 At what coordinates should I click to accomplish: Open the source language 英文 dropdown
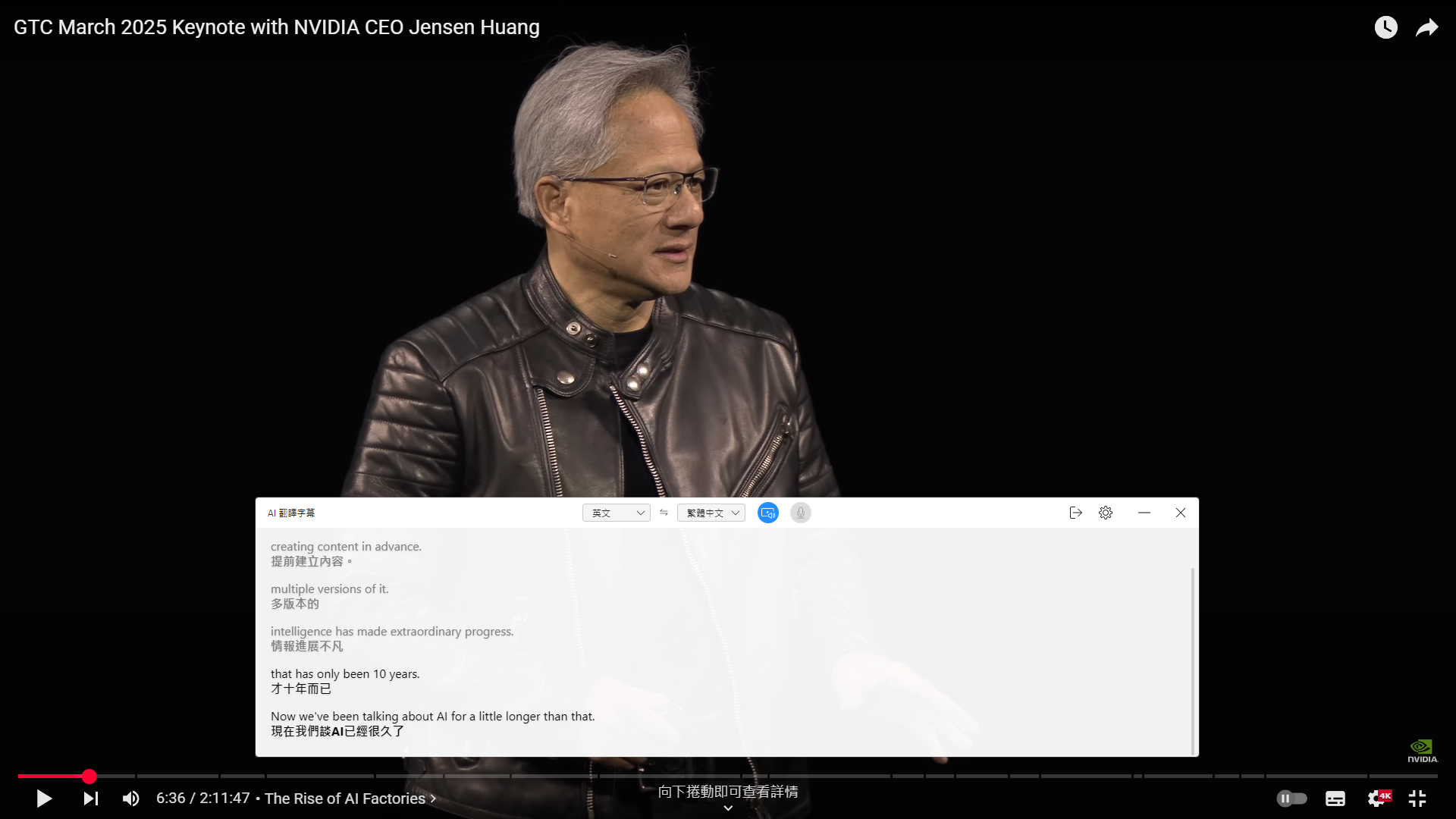click(x=617, y=513)
